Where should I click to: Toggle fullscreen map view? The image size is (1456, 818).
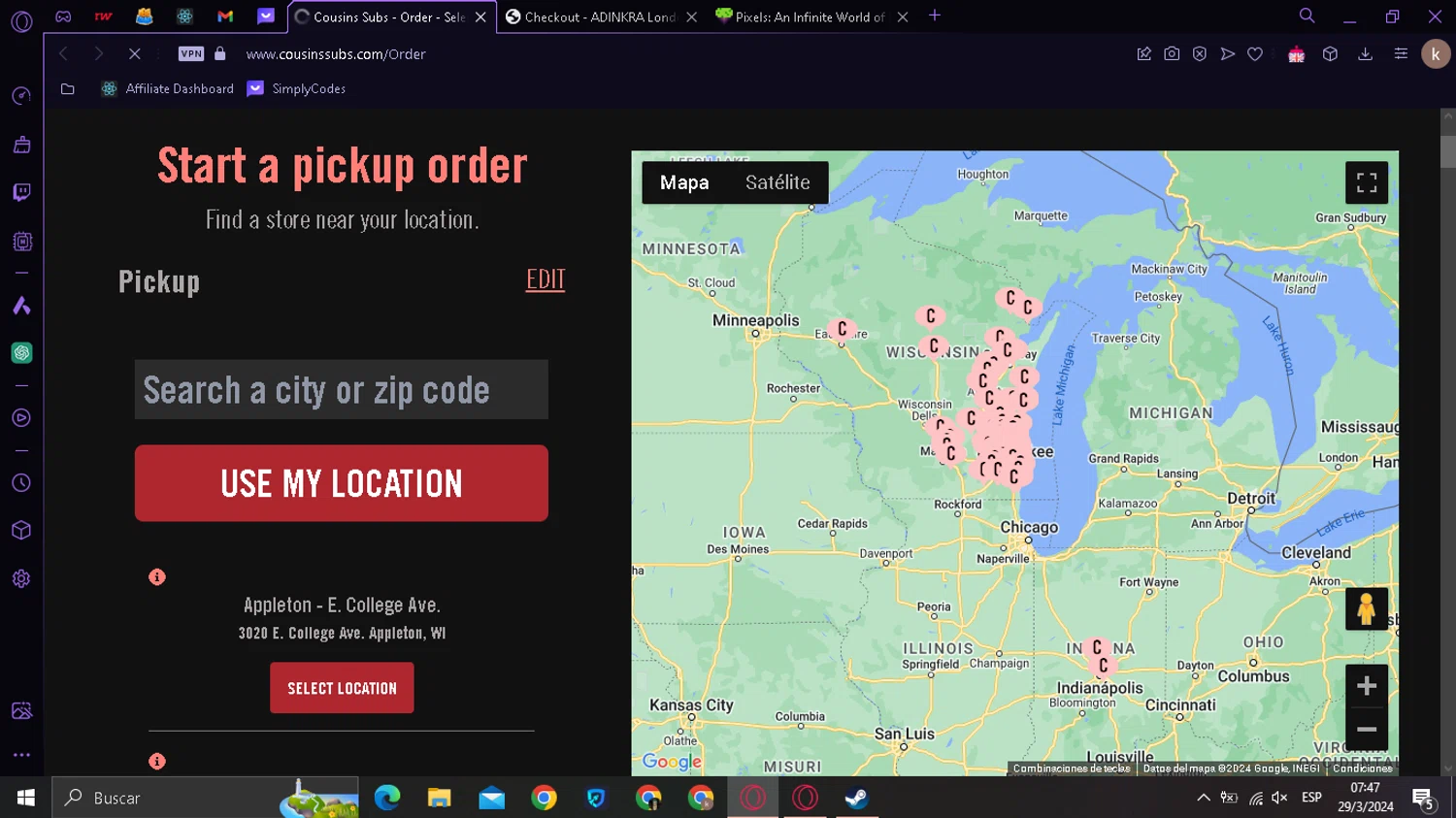point(1367,182)
